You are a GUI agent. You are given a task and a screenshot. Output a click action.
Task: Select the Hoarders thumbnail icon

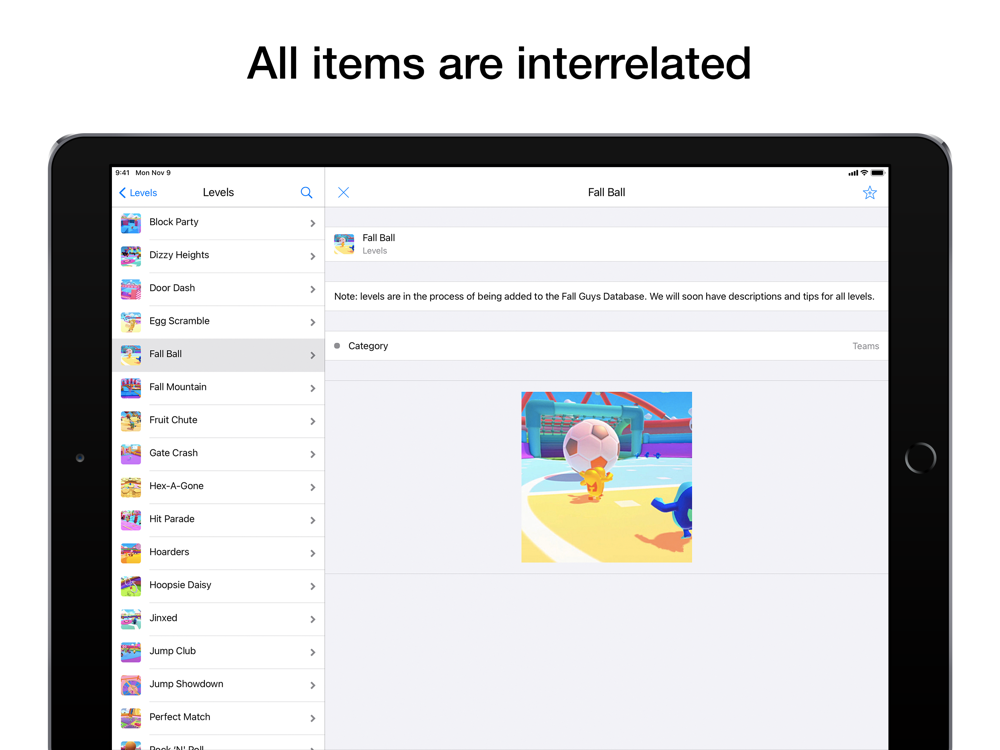pyautogui.click(x=131, y=554)
